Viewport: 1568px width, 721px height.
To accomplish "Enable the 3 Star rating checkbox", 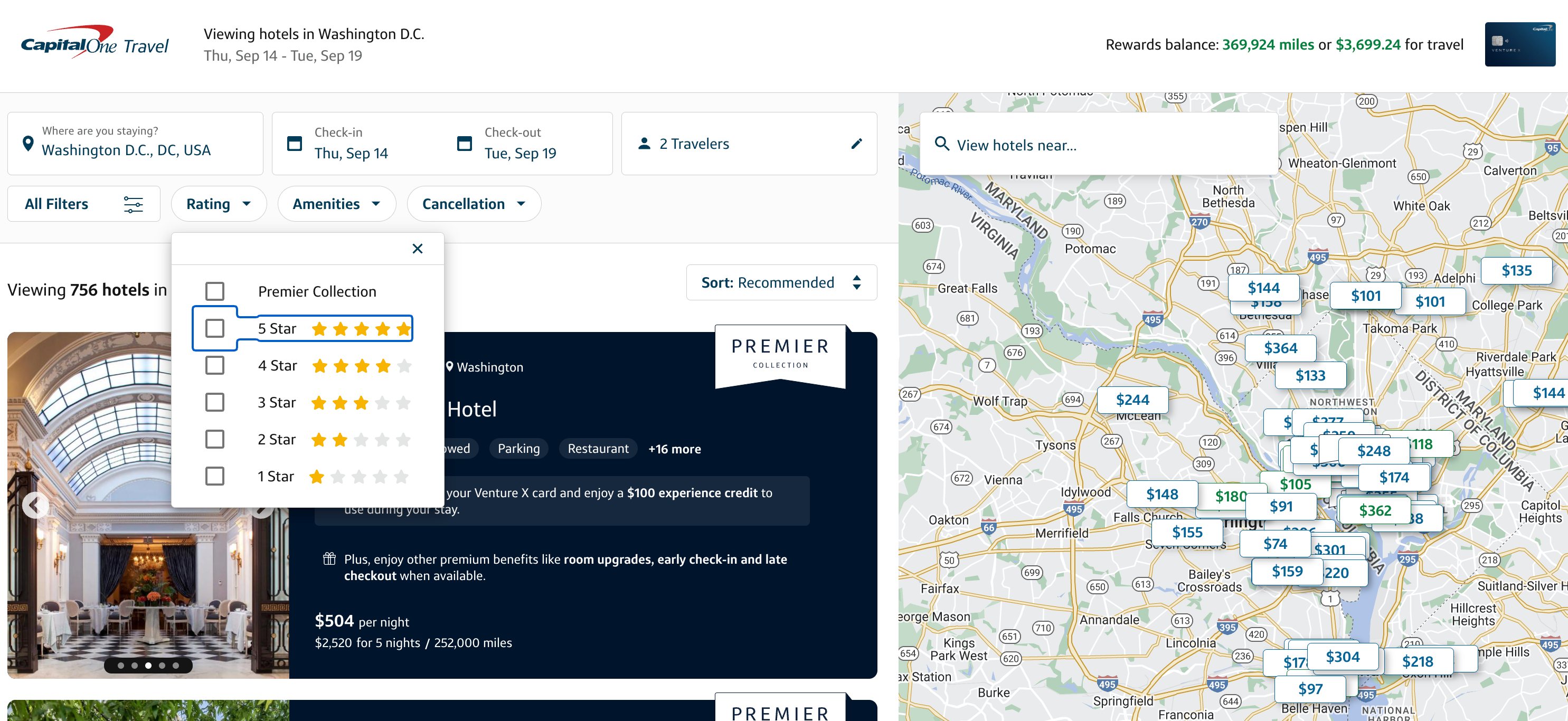I will tap(214, 401).
